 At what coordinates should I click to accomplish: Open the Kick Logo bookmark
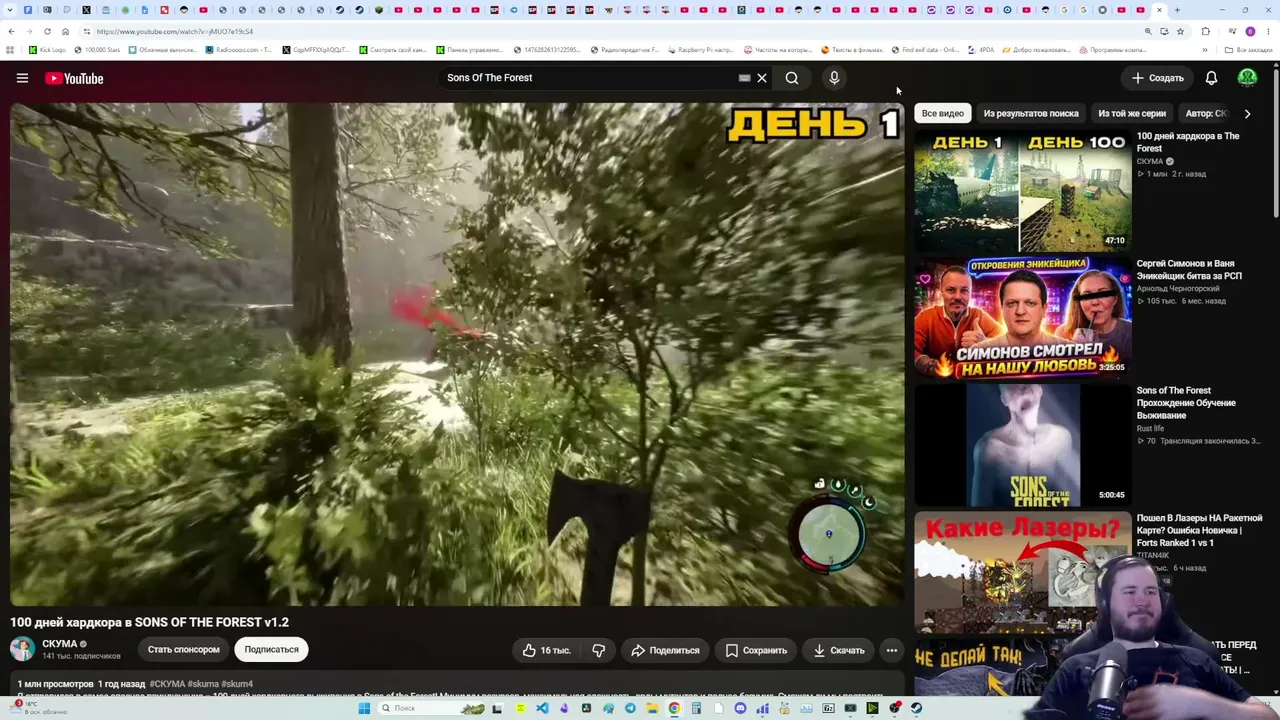coord(47,50)
